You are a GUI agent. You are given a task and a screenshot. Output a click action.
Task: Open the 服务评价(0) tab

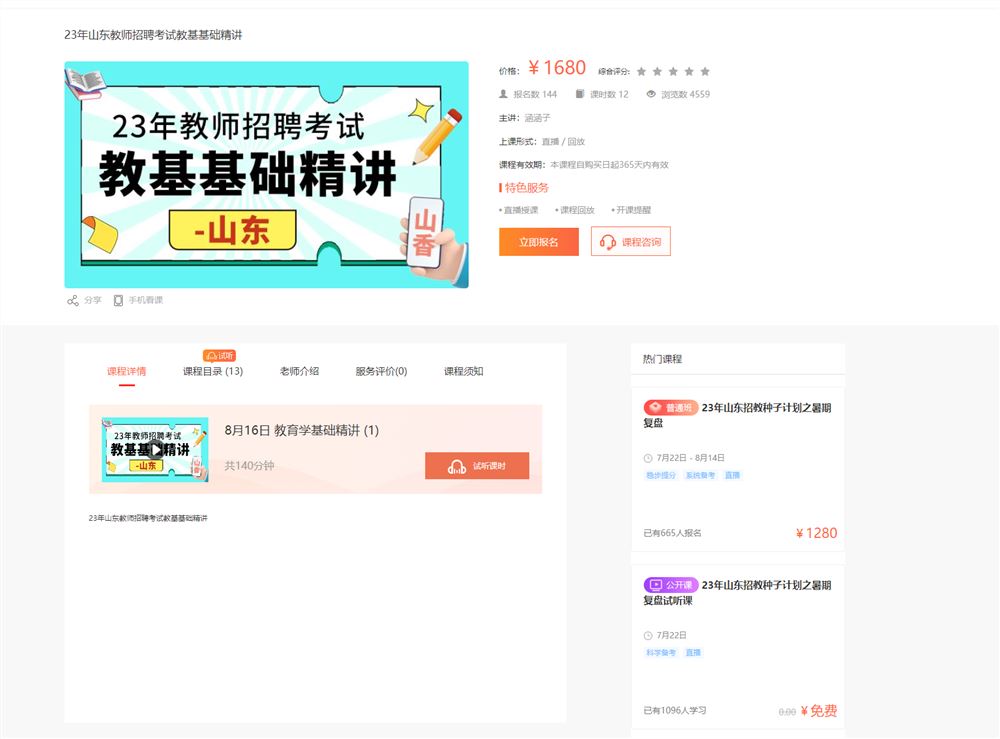click(x=381, y=371)
